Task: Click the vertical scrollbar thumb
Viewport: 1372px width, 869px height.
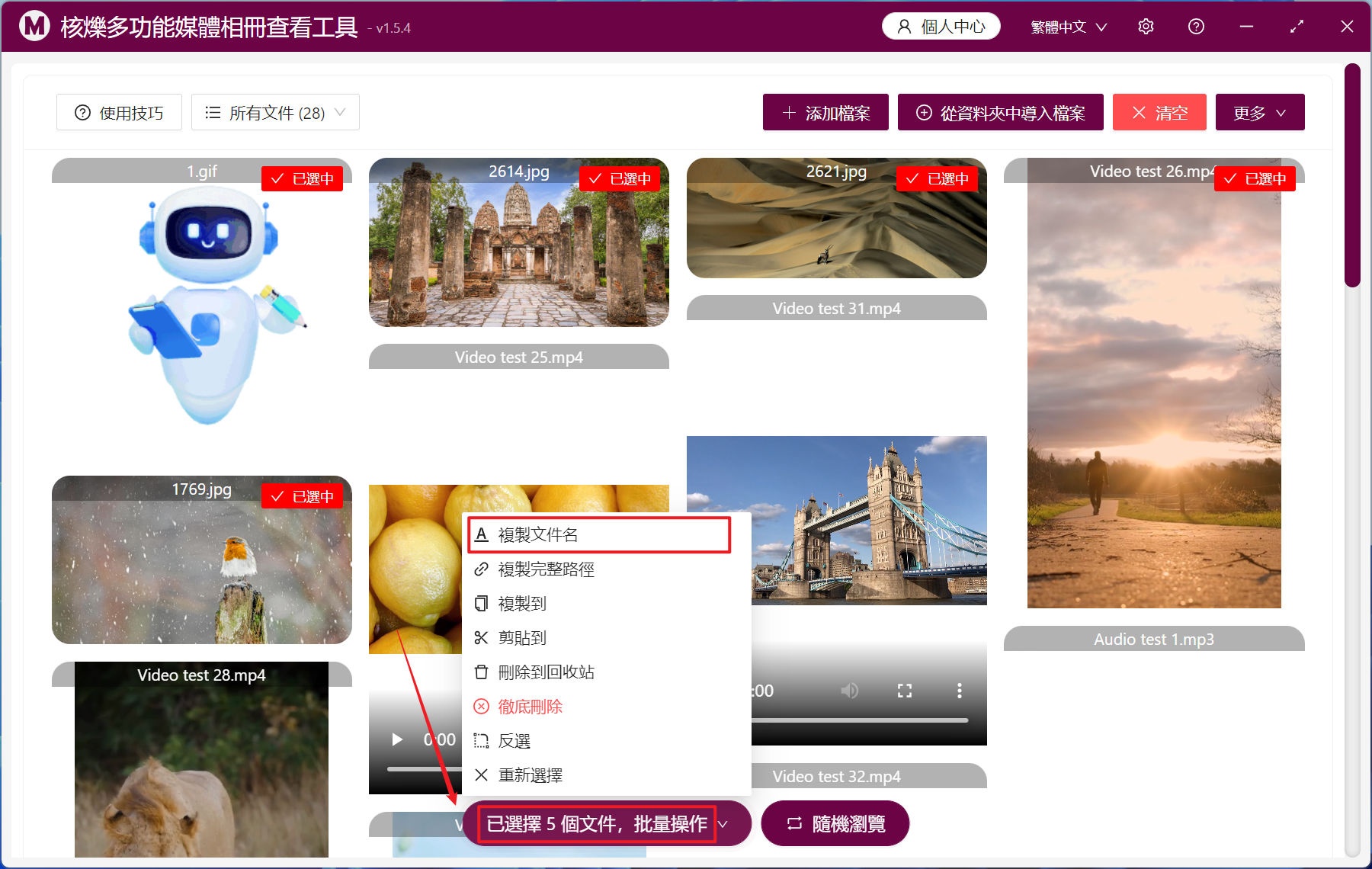Action: 1352,175
